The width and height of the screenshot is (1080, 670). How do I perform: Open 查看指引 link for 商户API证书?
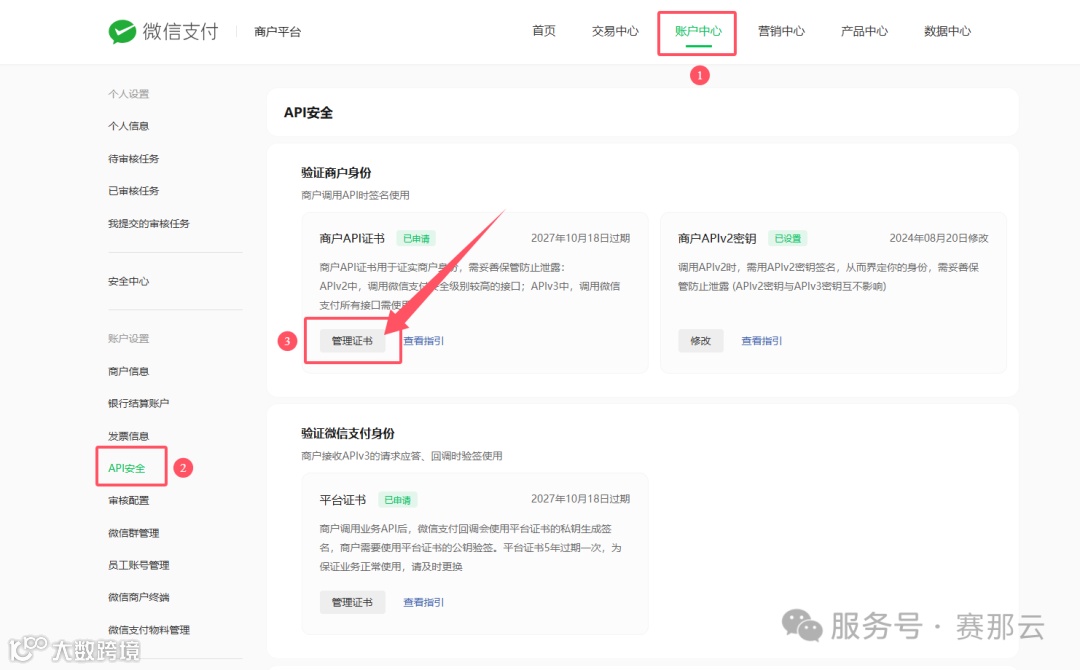pyautogui.click(x=424, y=341)
